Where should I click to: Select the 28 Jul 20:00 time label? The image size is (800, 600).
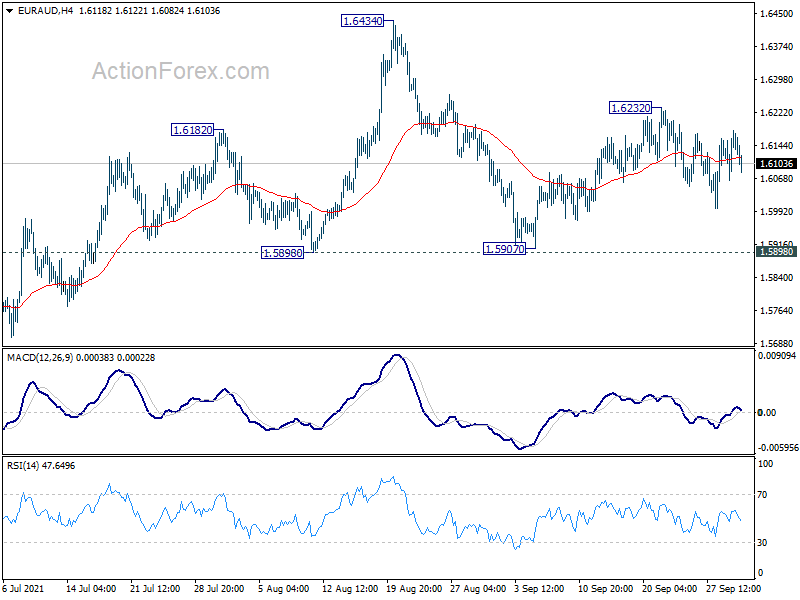(x=219, y=589)
